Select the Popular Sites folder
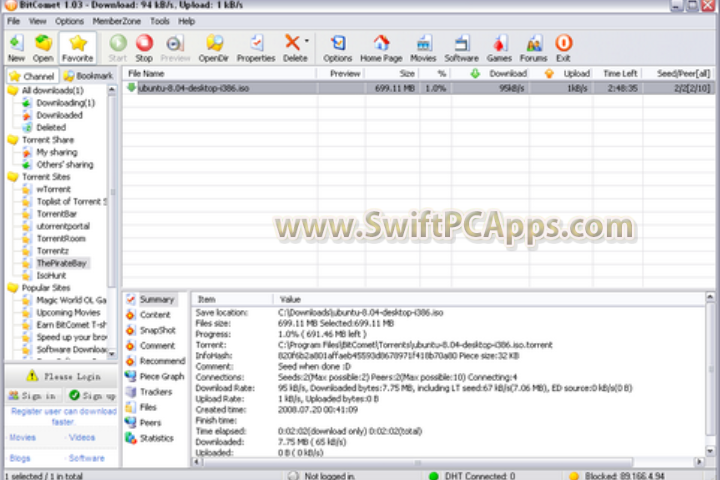 [46, 288]
